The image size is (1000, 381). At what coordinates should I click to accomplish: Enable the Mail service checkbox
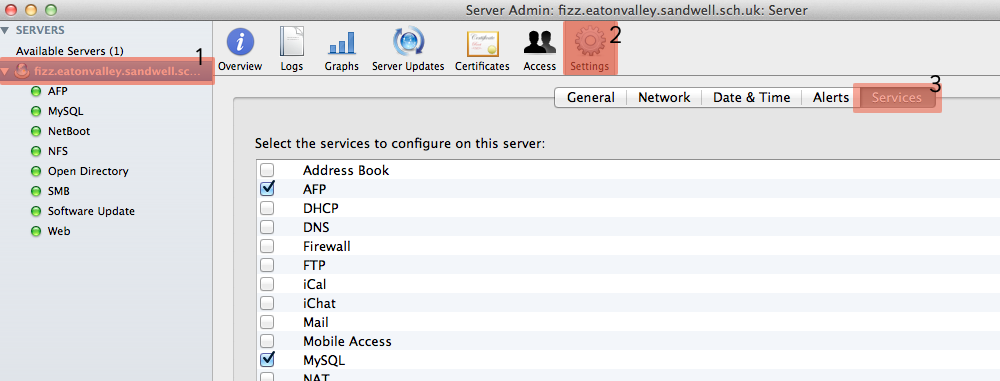pos(267,322)
